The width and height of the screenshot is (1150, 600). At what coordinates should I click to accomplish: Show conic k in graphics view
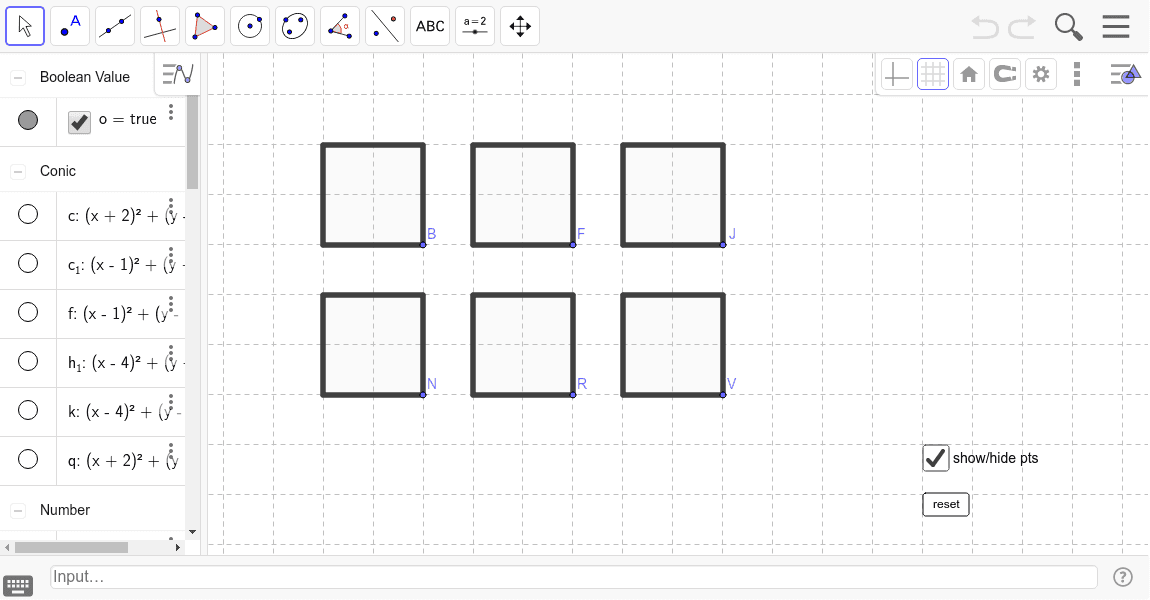28,409
